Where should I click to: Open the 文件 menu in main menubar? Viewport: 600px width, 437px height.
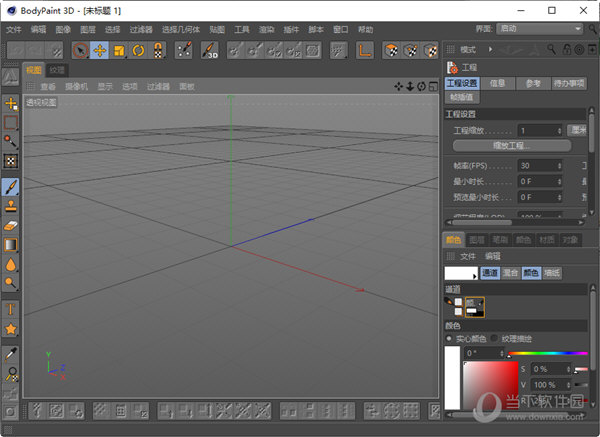point(14,29)
